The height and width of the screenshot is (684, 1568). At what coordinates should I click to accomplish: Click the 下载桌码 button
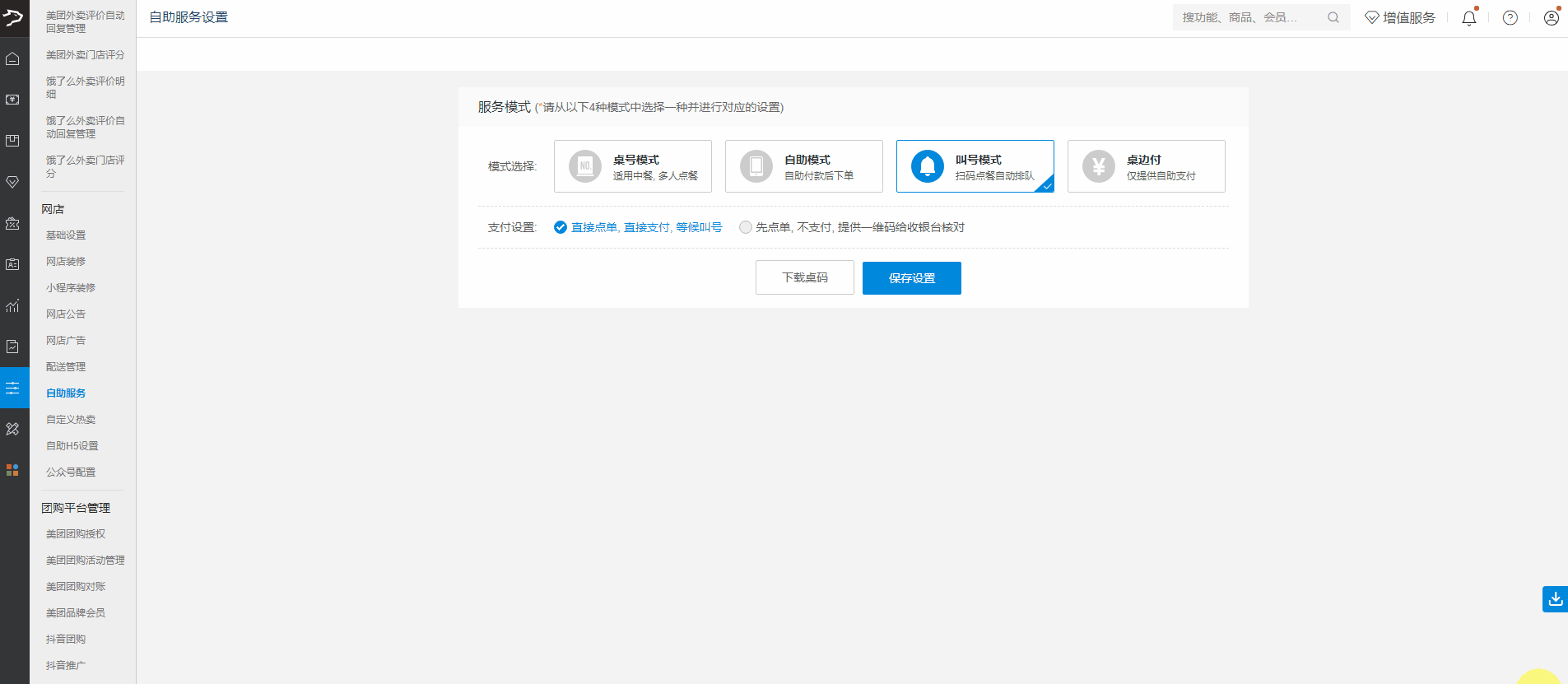click(x=804, y=278)
